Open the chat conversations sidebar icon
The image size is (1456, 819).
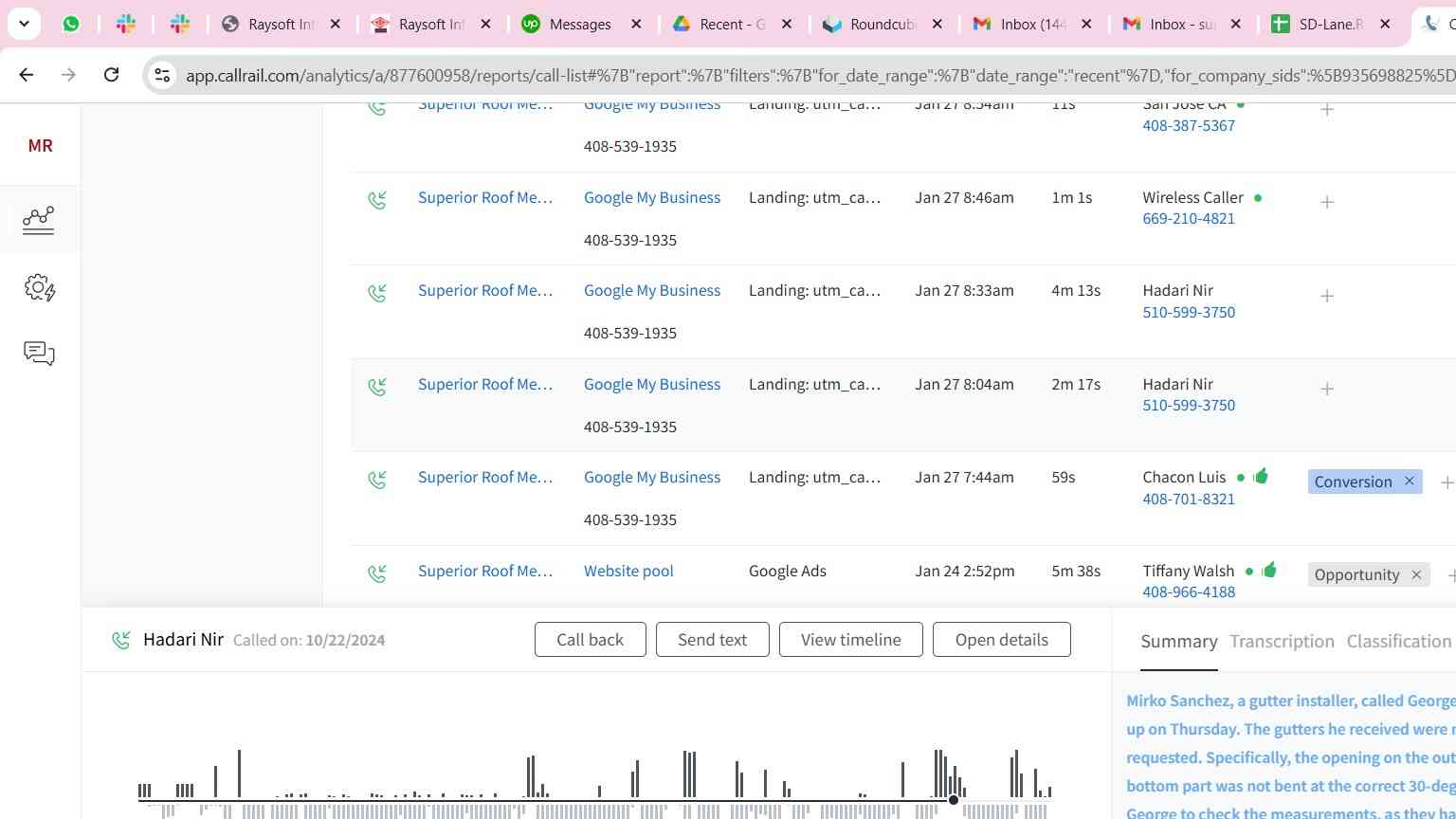tap(39, 354)
